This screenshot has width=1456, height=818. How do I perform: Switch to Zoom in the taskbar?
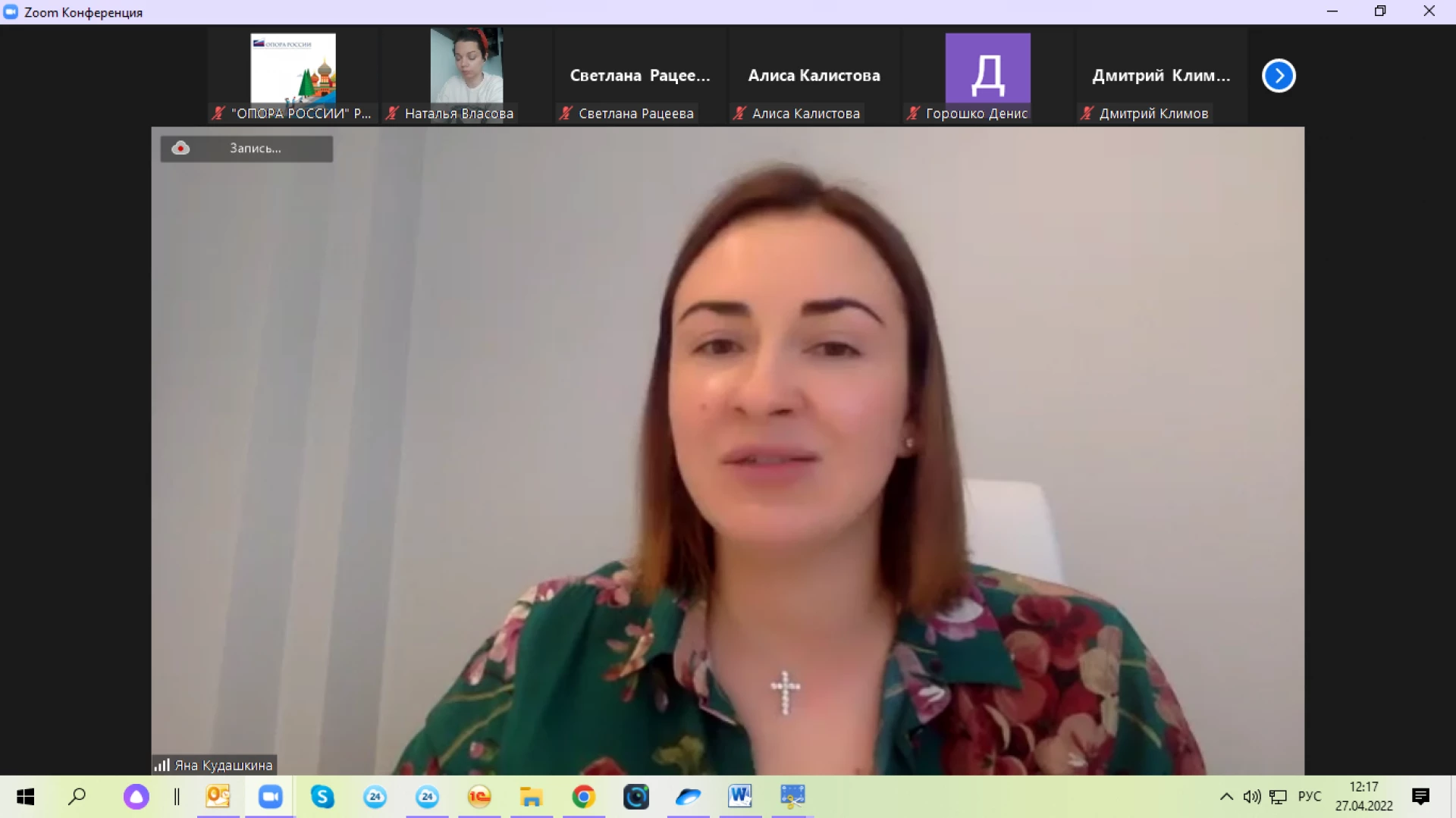pyautogui.click(x=270, y=796)
